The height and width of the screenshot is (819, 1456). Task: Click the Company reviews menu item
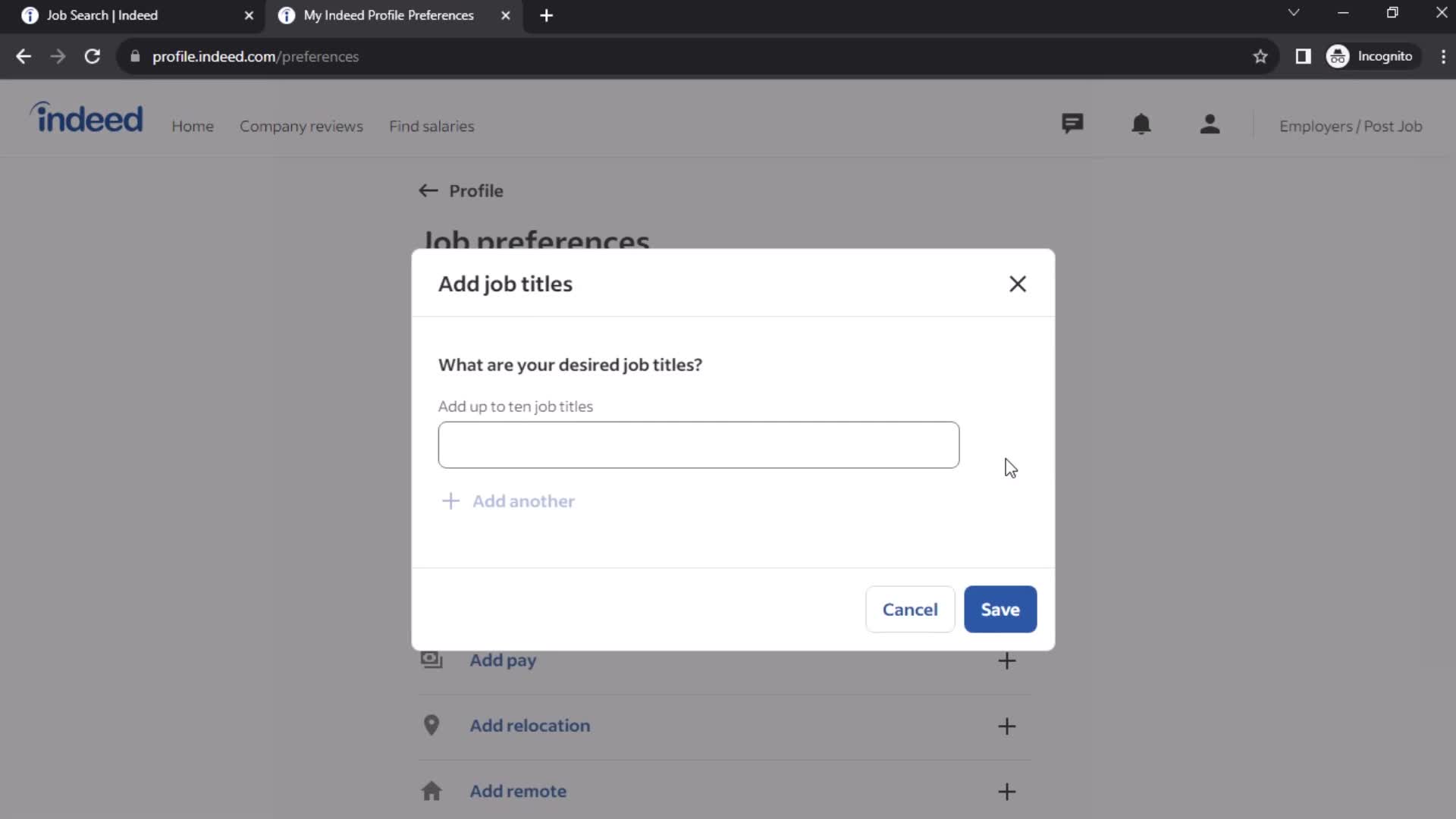tap(302, 126)
